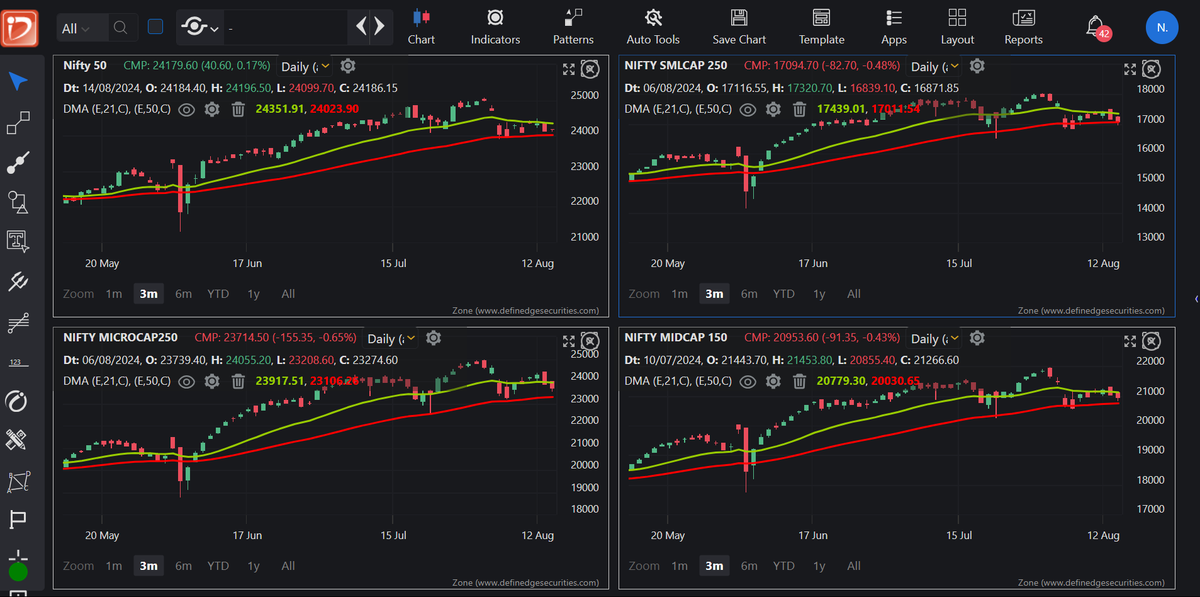Click circular crossed icon on NIFTY MIDCAP 150

coord(1152,340)
